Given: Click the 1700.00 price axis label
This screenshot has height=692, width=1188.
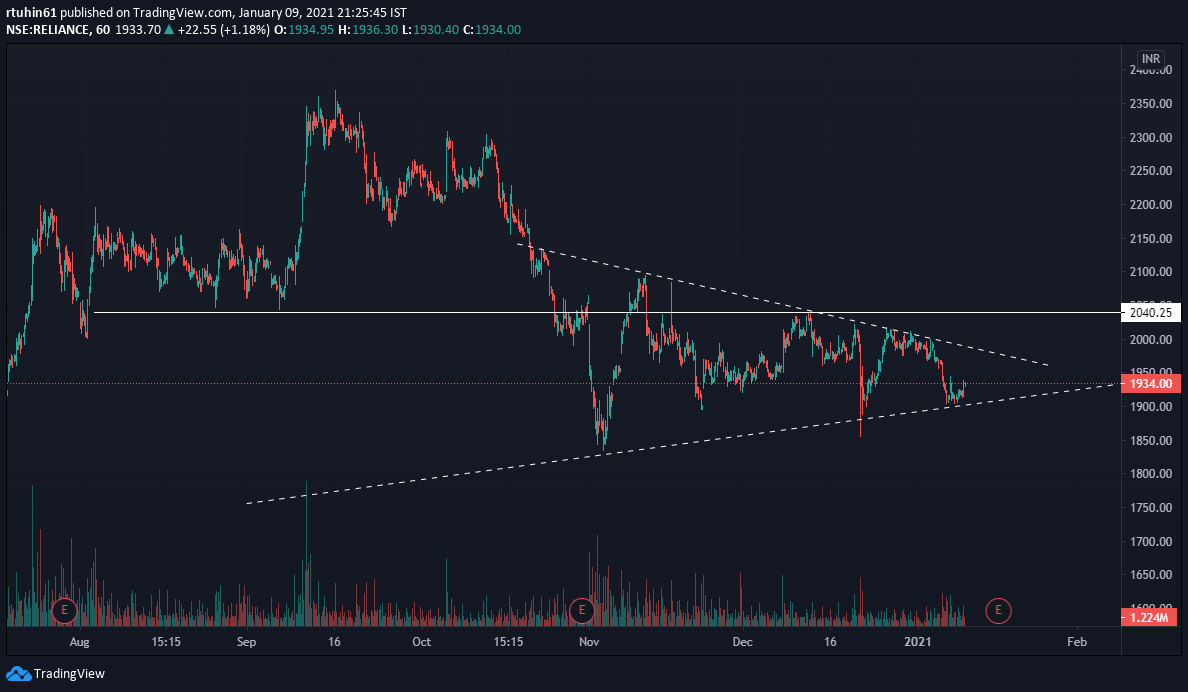Looking at the screenshot, I should pos(1150,542).
